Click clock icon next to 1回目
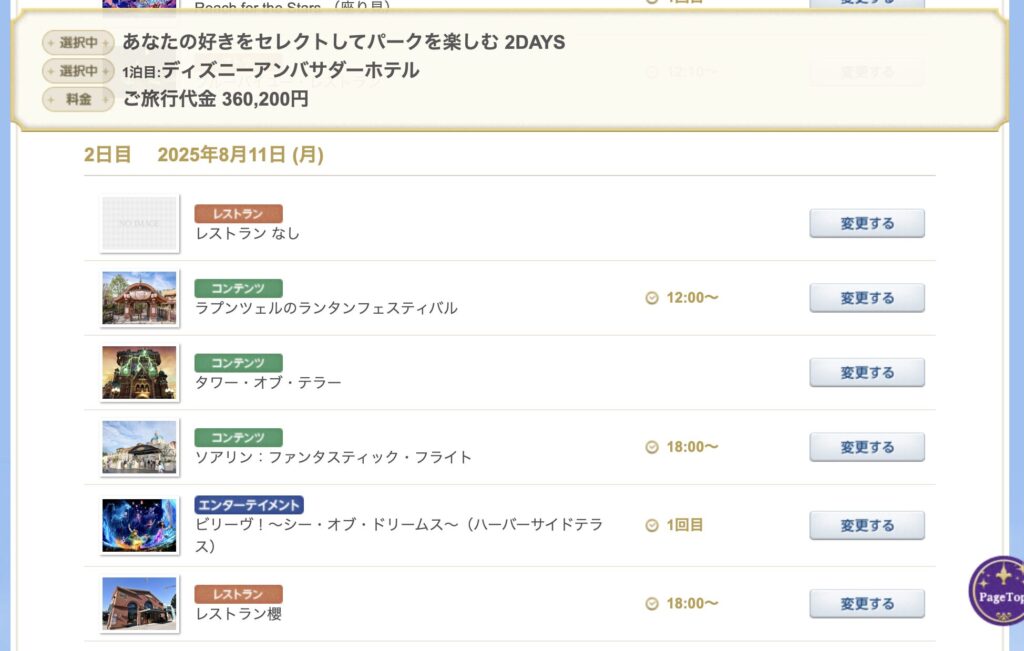Image resolution: width=1024 pixels, height=651 pixels. (x=652, y=526)
